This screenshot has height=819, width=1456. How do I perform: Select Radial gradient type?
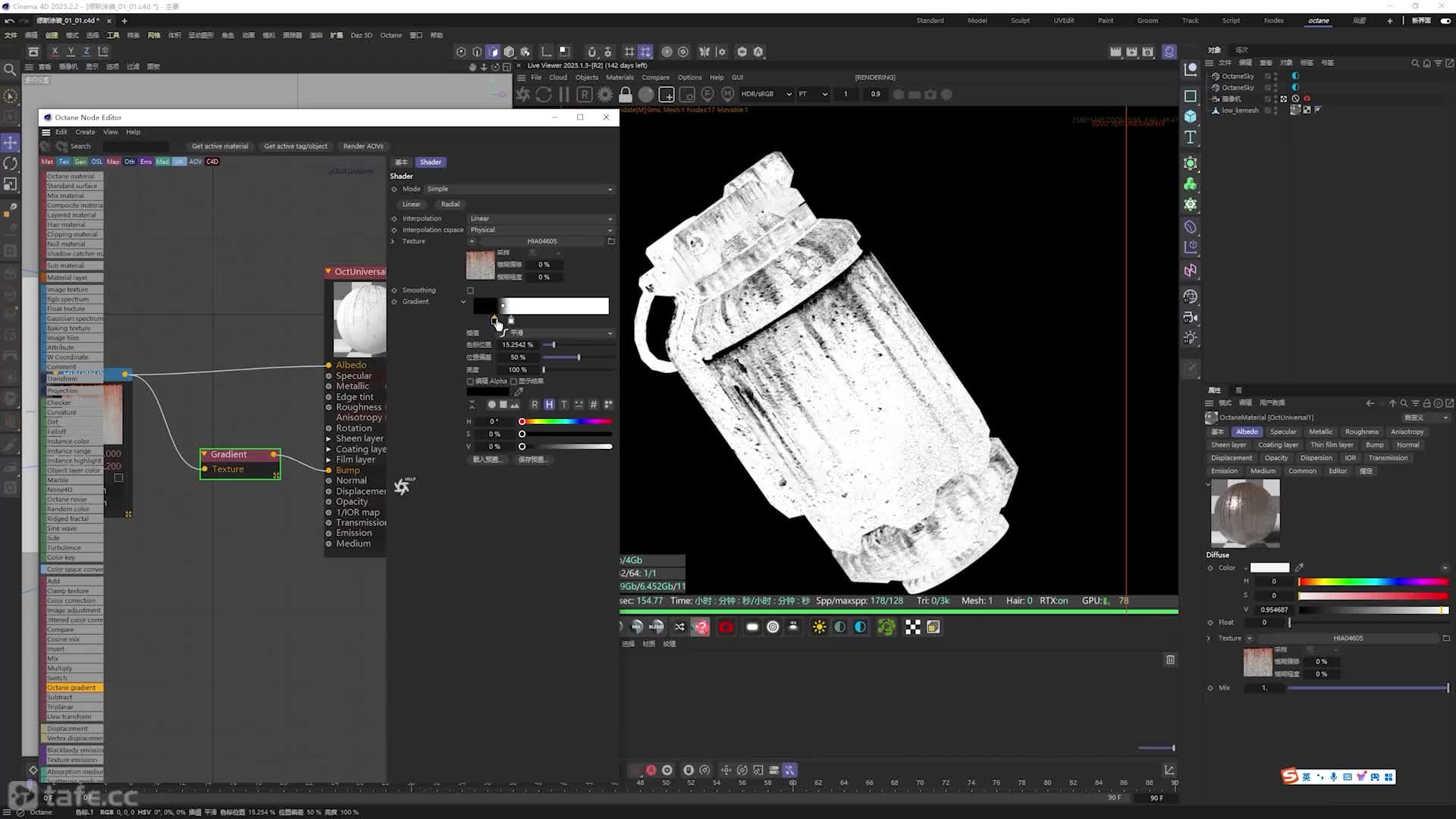(x=450, y=204)
